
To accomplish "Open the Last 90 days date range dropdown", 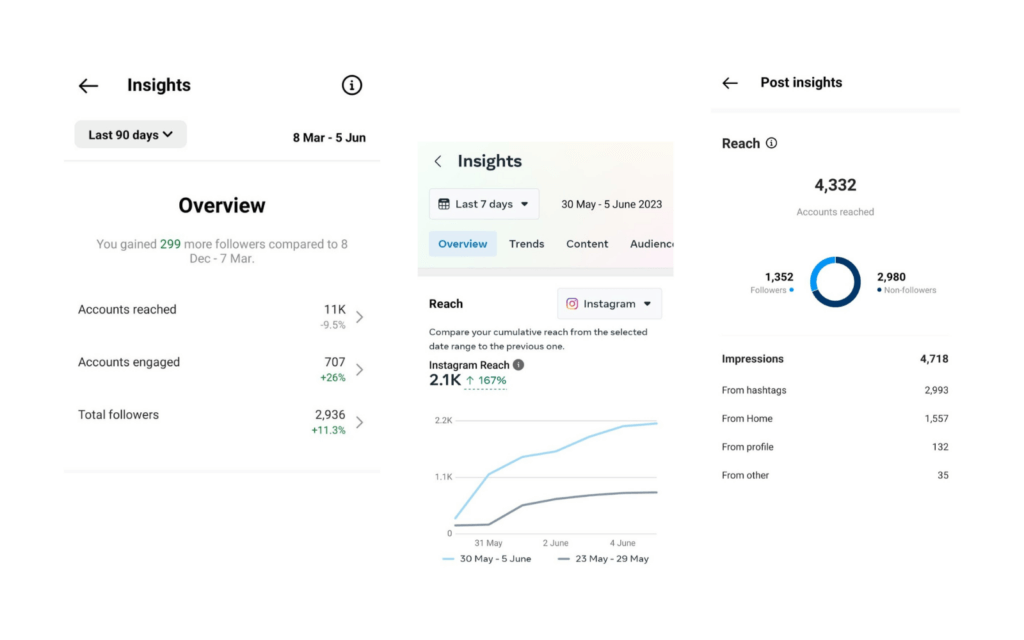I will pyautogui.click(x=130, y=133).
